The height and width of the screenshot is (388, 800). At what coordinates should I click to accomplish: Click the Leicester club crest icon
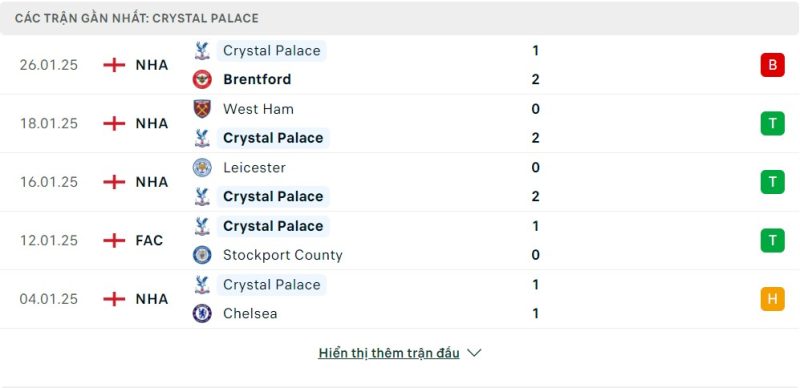[202, 167]
